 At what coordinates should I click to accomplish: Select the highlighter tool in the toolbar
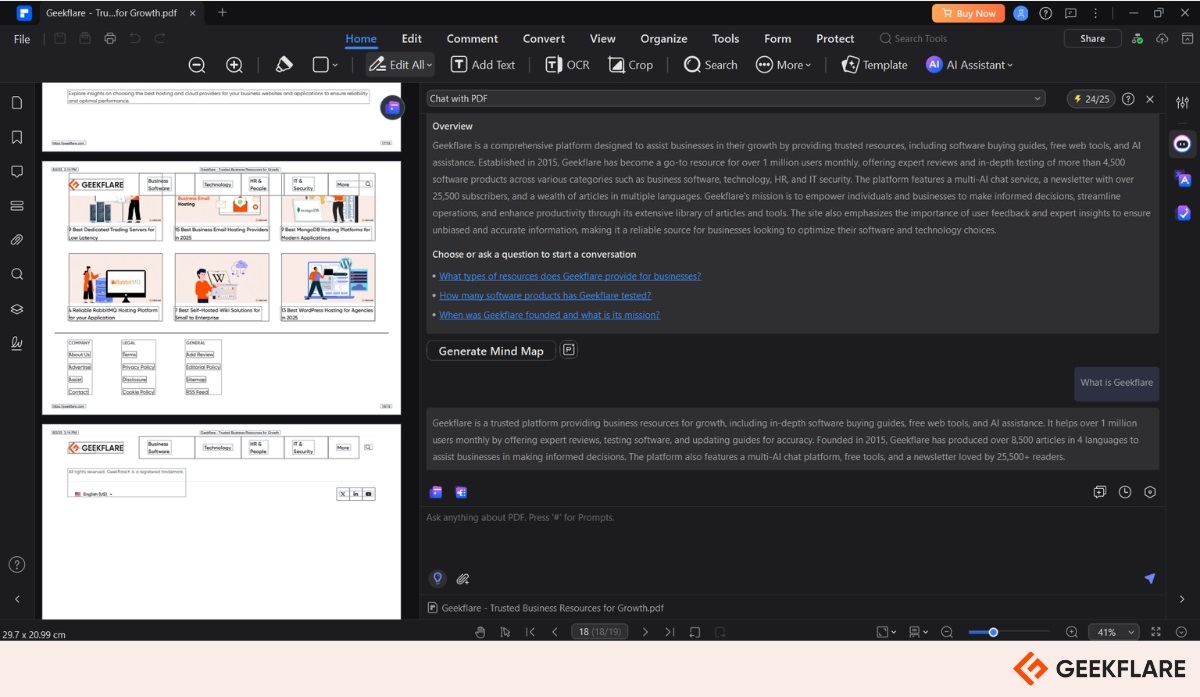[284, 65]
